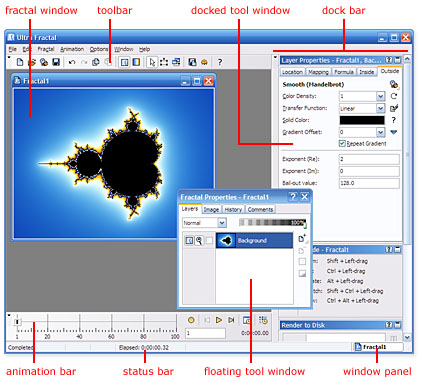Toggle the Background layer's empty checkbox
422x381 pixels.
209,241
